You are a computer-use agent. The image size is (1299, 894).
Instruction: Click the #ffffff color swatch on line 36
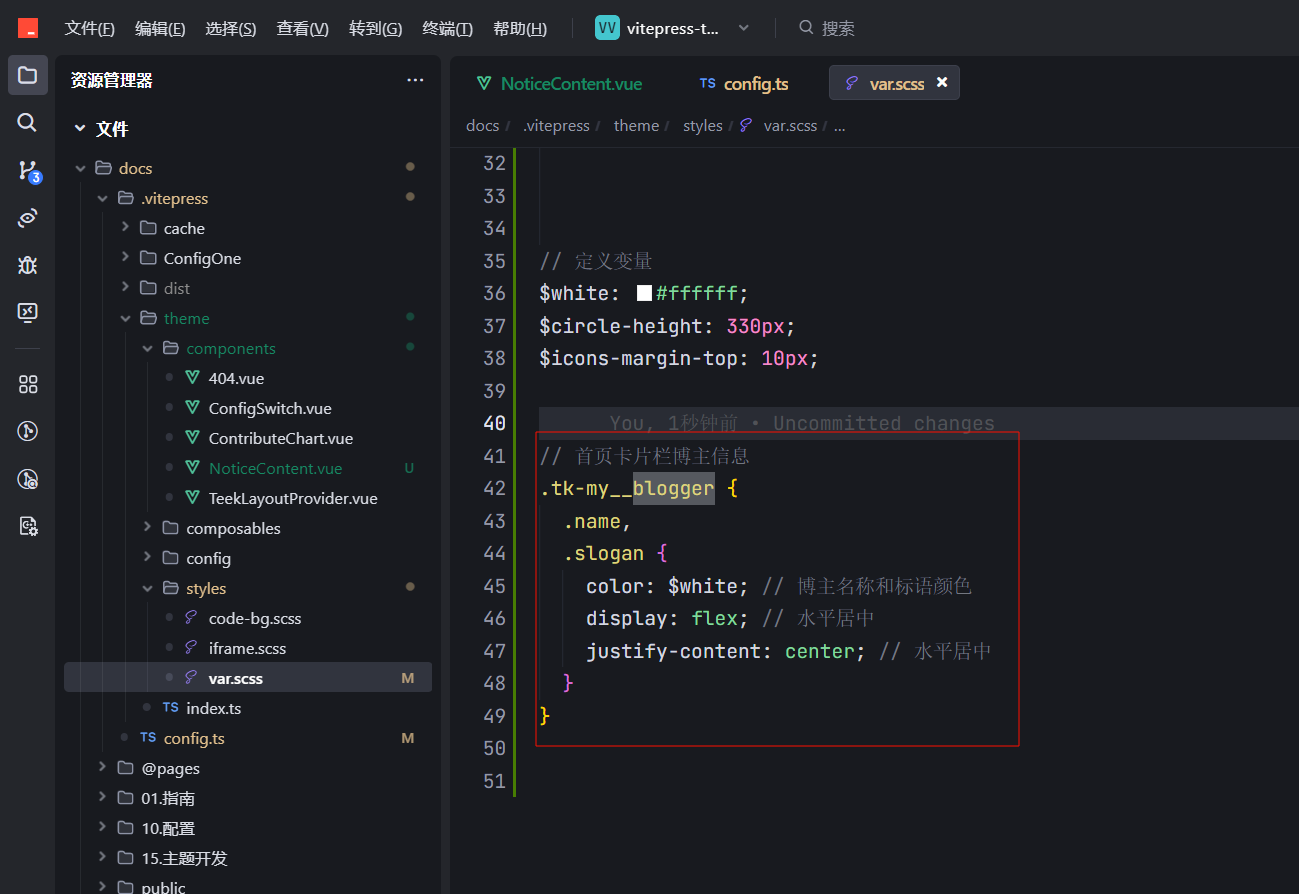click(x=644, y=294)
